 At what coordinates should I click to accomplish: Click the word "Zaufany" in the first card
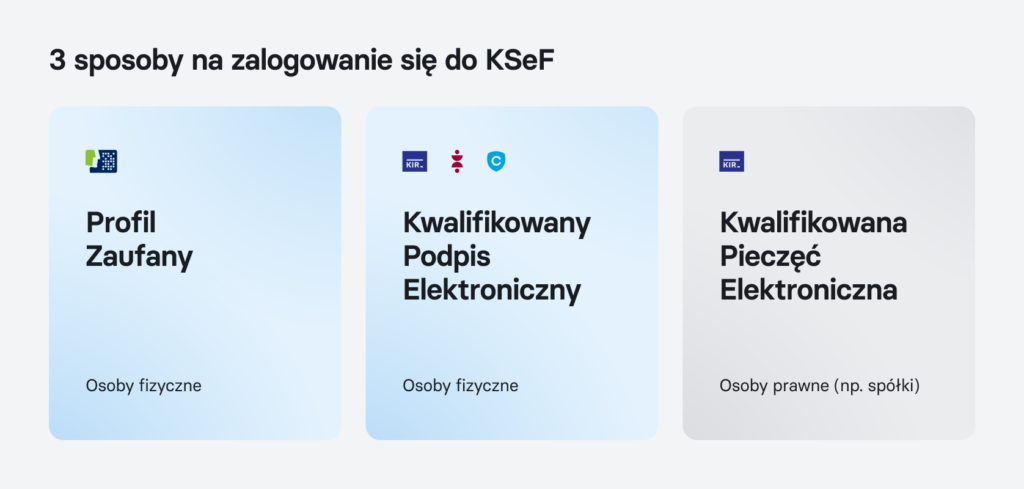139,256
